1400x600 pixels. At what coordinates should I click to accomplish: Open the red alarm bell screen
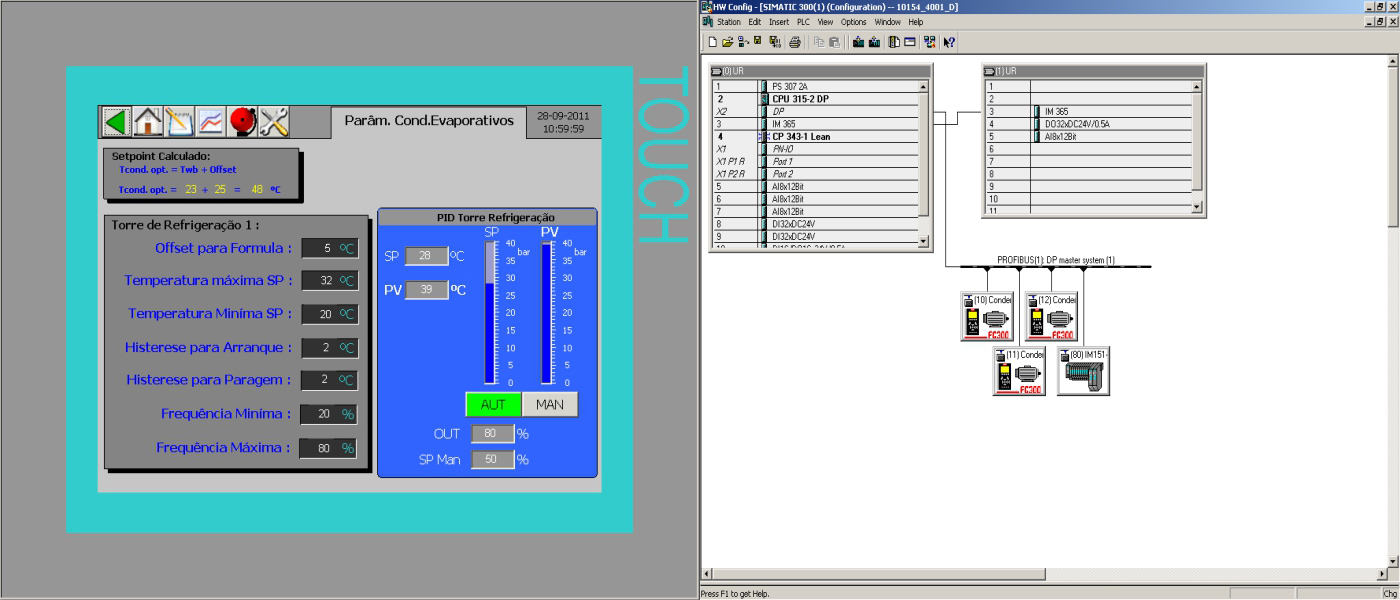click(243, 122)
